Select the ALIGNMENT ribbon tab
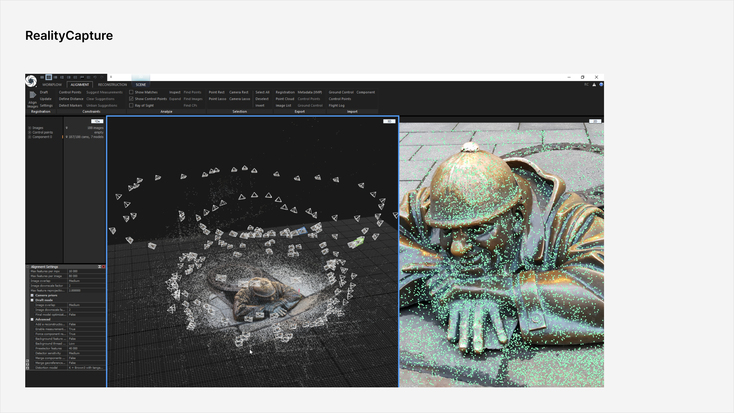The height and width of the screenshot is (413, 734). pyautogui.click(x=80, y=85)
